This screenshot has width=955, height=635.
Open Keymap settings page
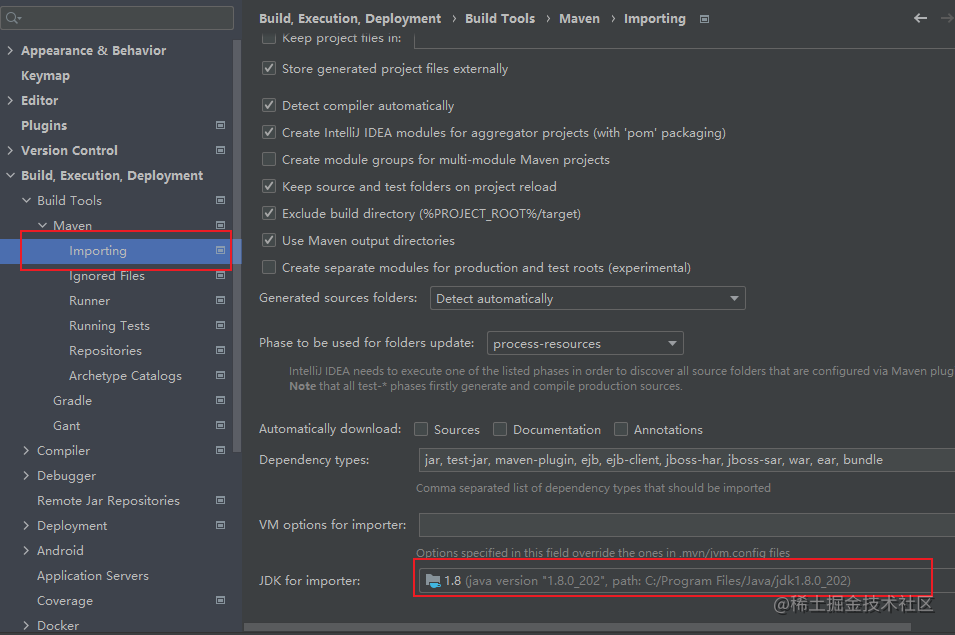coord(45,75)
